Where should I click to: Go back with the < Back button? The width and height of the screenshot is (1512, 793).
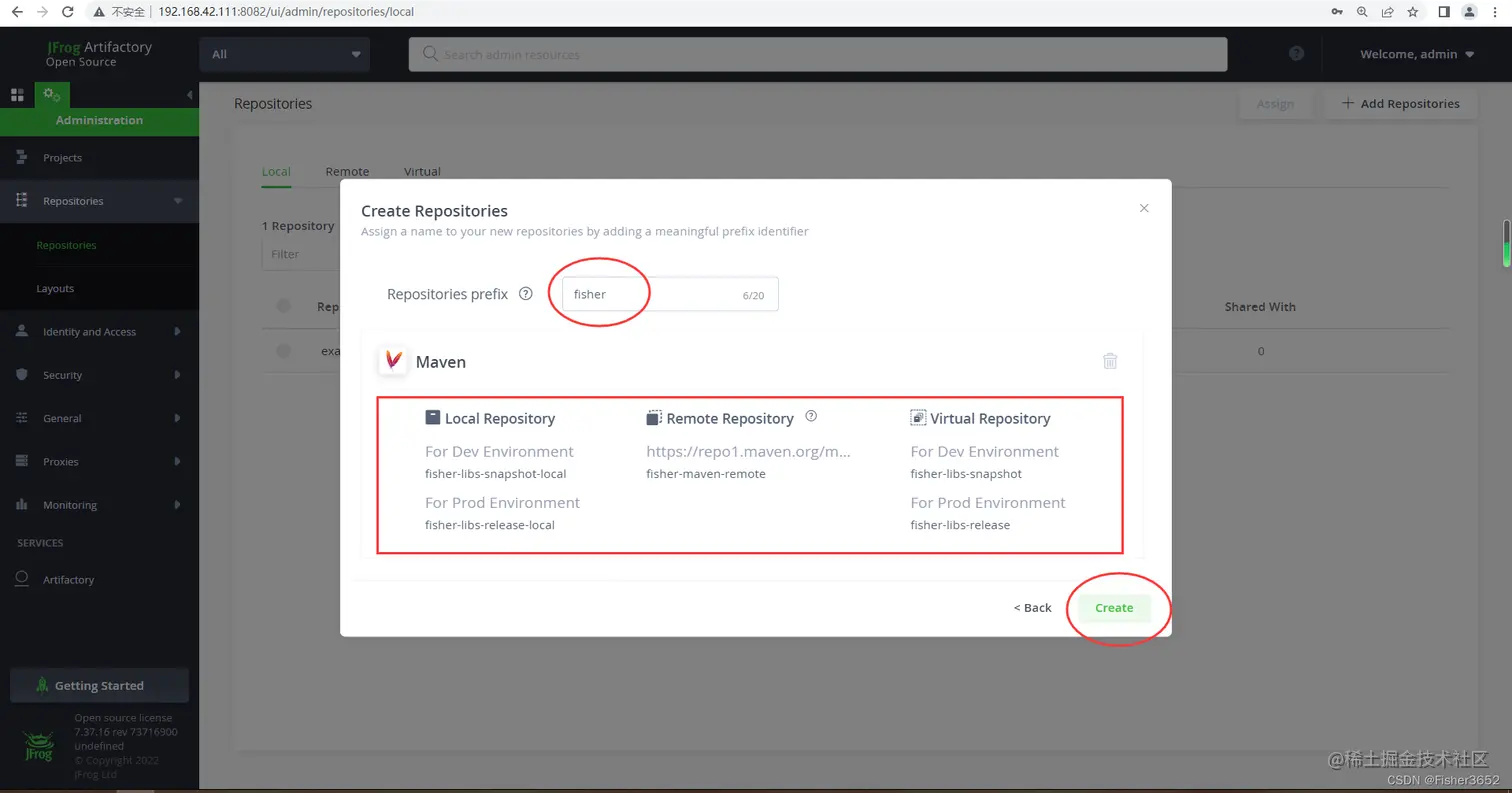1032,608
